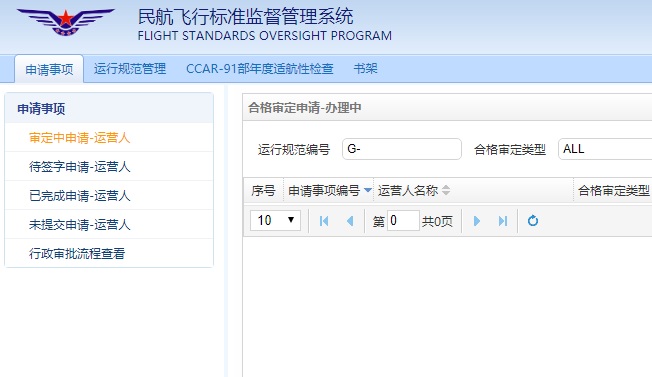Image resolution: width=652 pixels, height=377 pixels.
Task: Switch to 申请事项 tab
Action: point(49,69)
